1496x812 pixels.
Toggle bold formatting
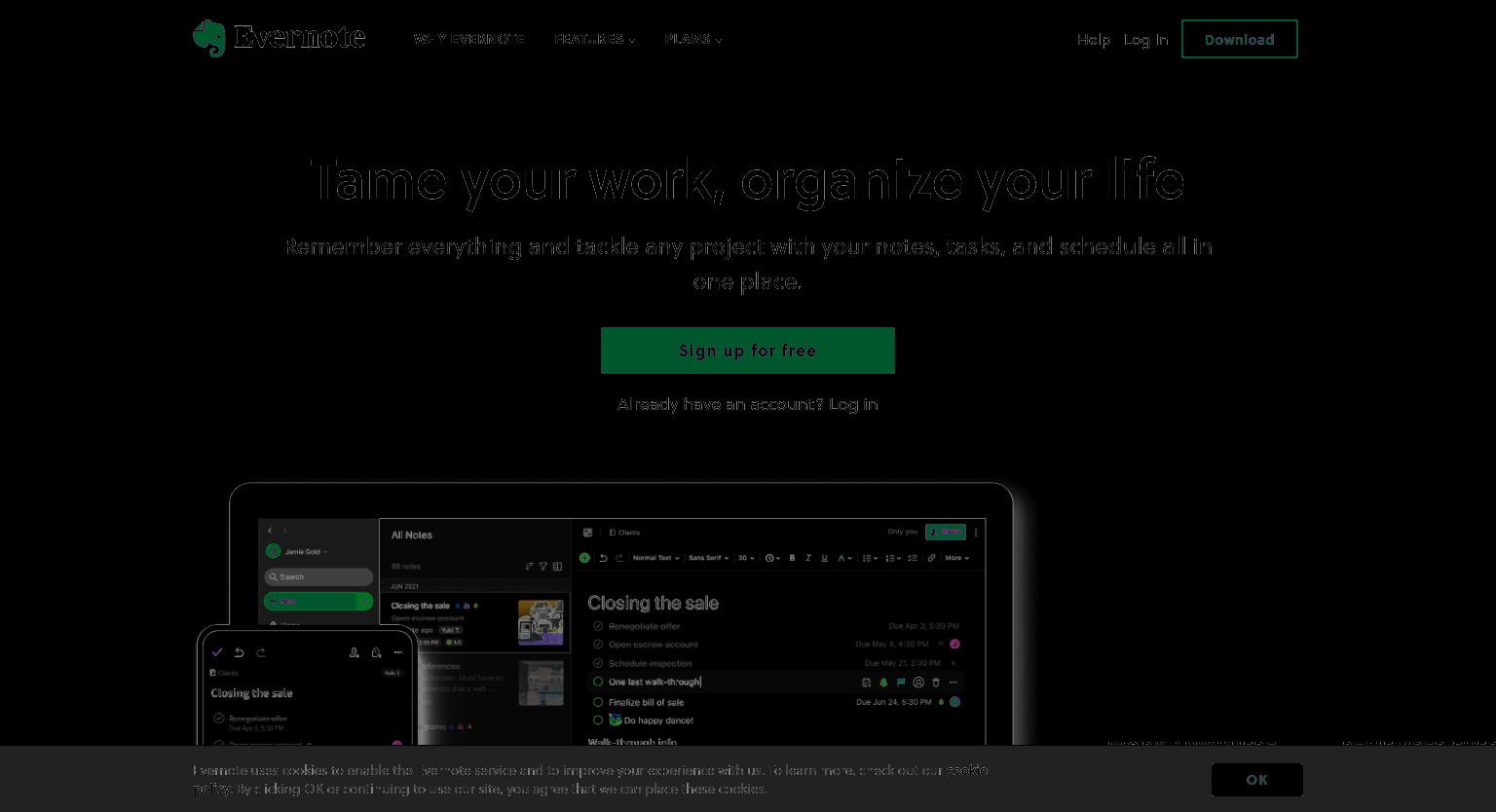click(x=792, y=558)
